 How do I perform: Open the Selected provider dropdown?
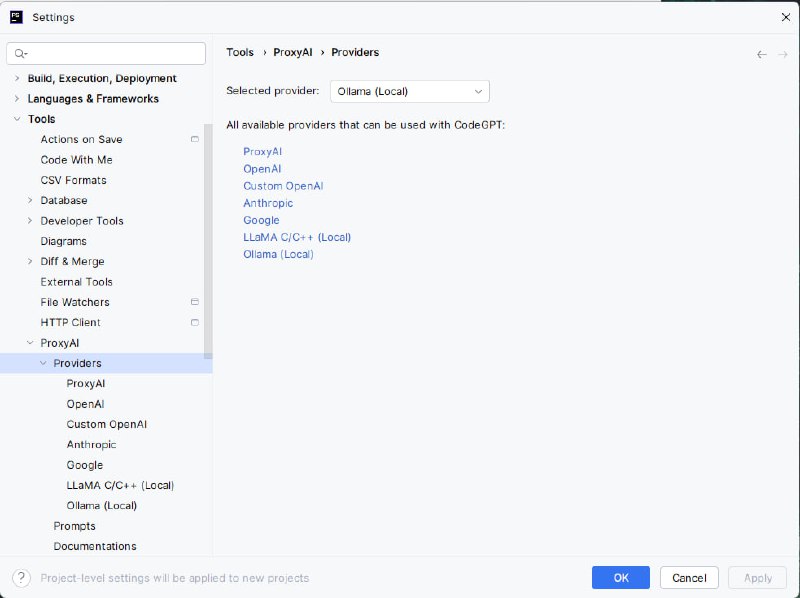coord(410,91)
